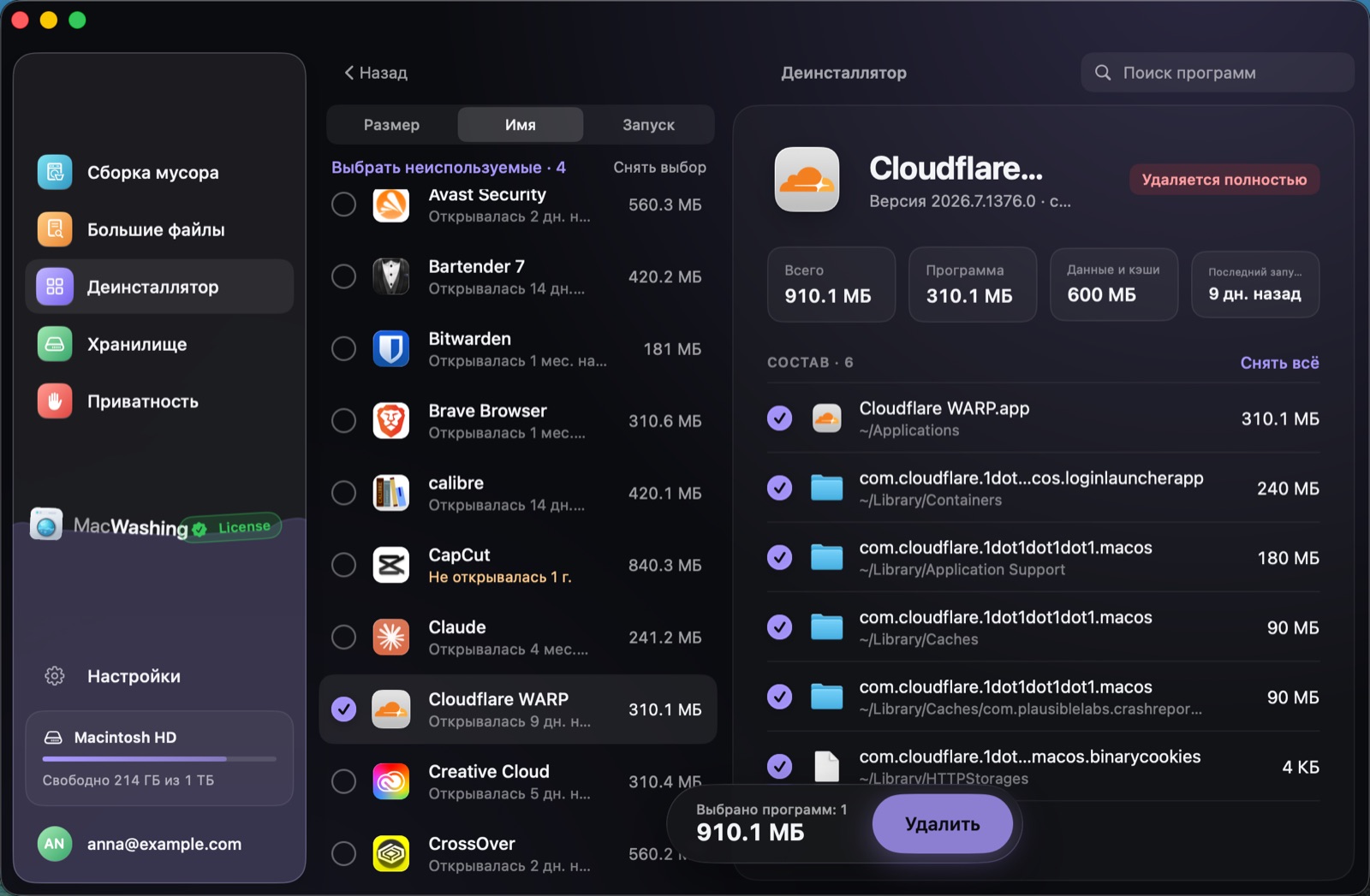The height and width of the screenshot is (896, 1370).
Task: Uncheck Cloudflare WARP.app component checkbox
Action: point(779,418)
